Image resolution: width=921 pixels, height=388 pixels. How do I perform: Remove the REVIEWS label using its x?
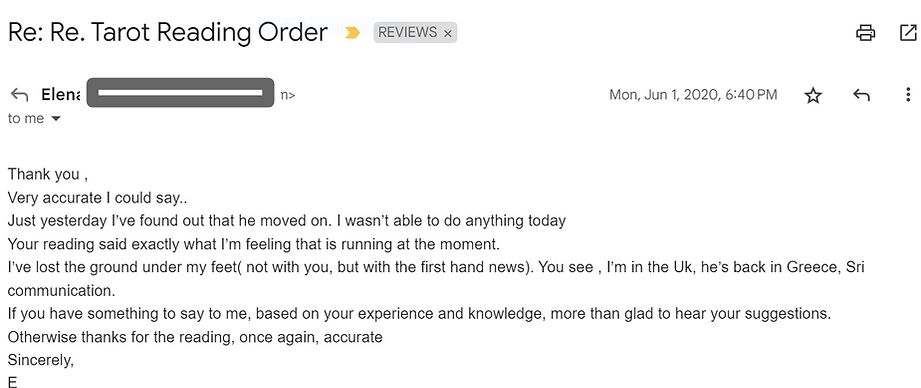tap(448, 33)
